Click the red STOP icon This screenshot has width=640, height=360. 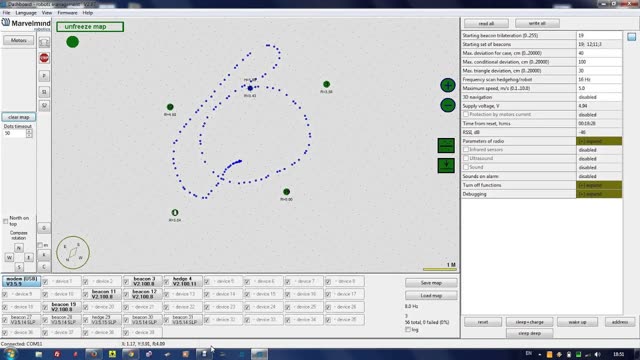tap(44, 58)
